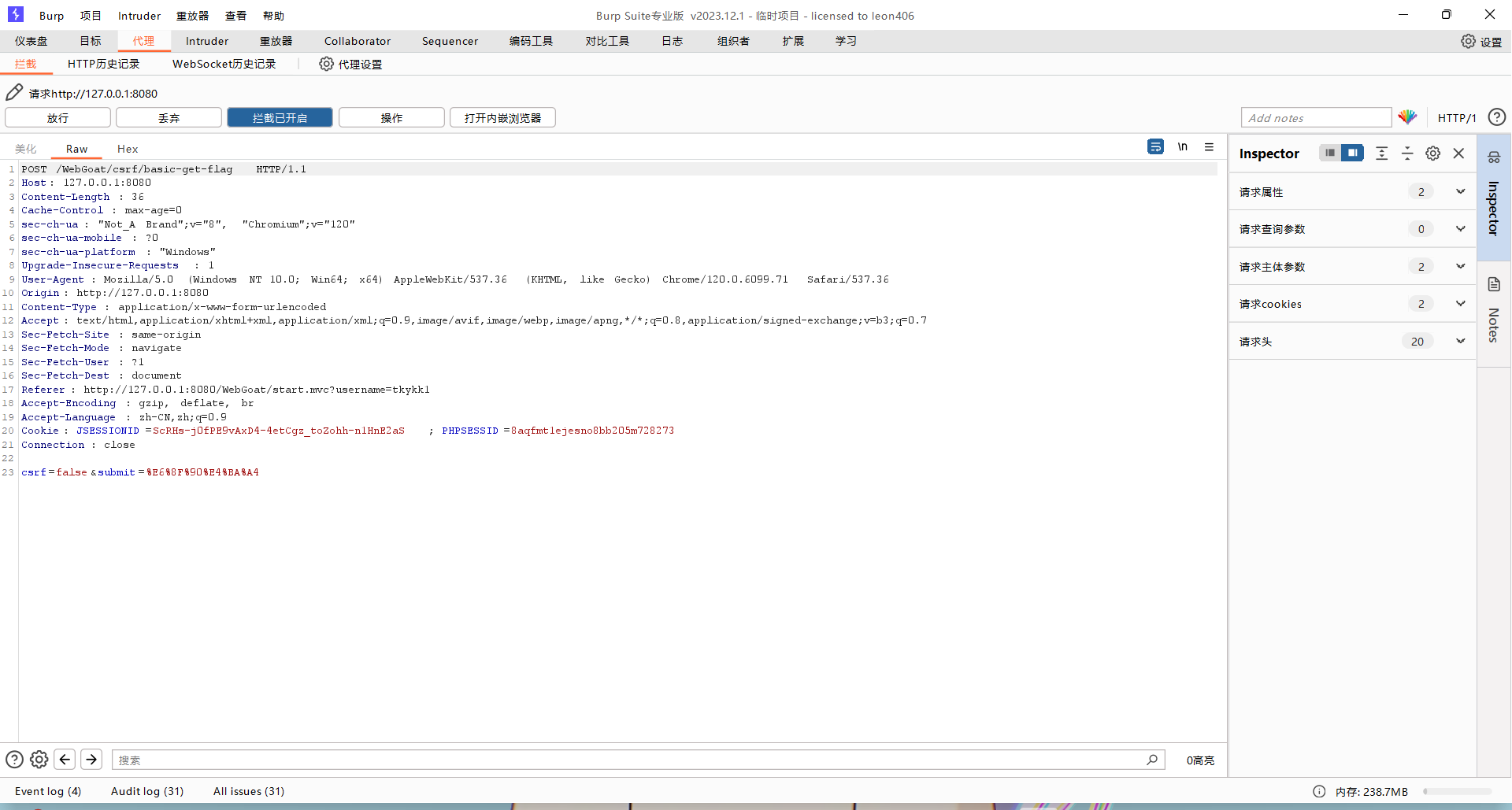
Task: Click Inspector expand all sections icon
Action: point(1381,153)
